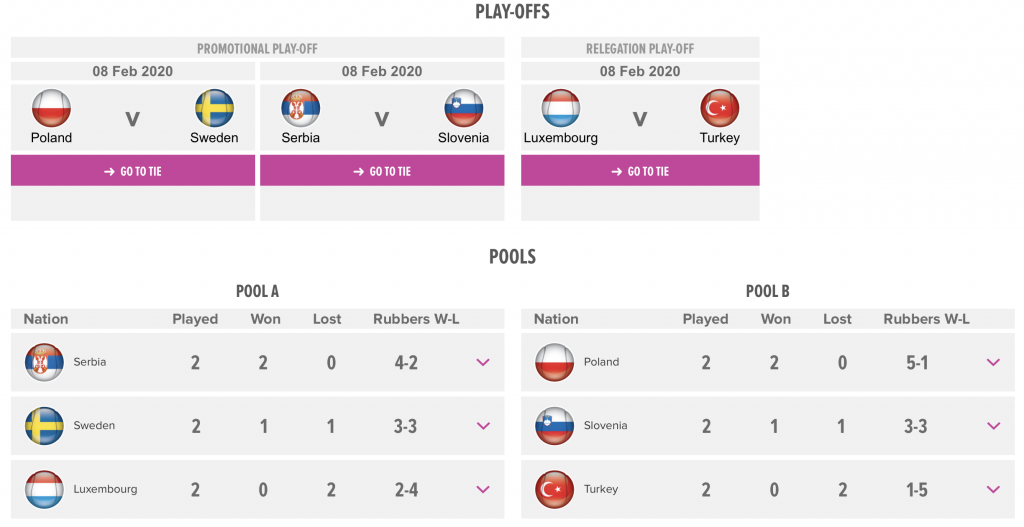This screenshot has width=1024, height=527.
Task: Expand Serbia row in Pool A
Action: [x=483, y=362]
